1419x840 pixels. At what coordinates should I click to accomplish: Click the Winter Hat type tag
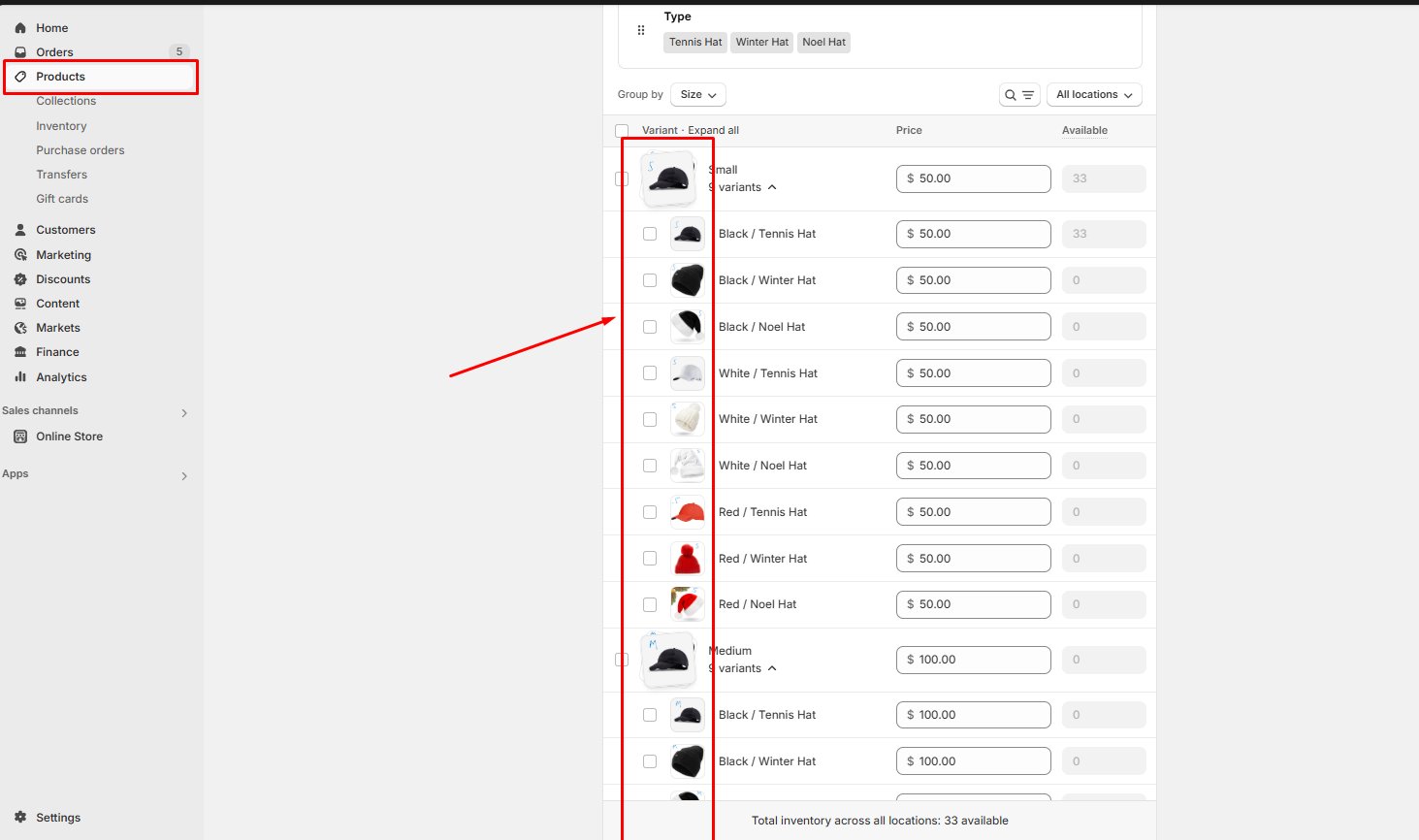coord(761,43)
